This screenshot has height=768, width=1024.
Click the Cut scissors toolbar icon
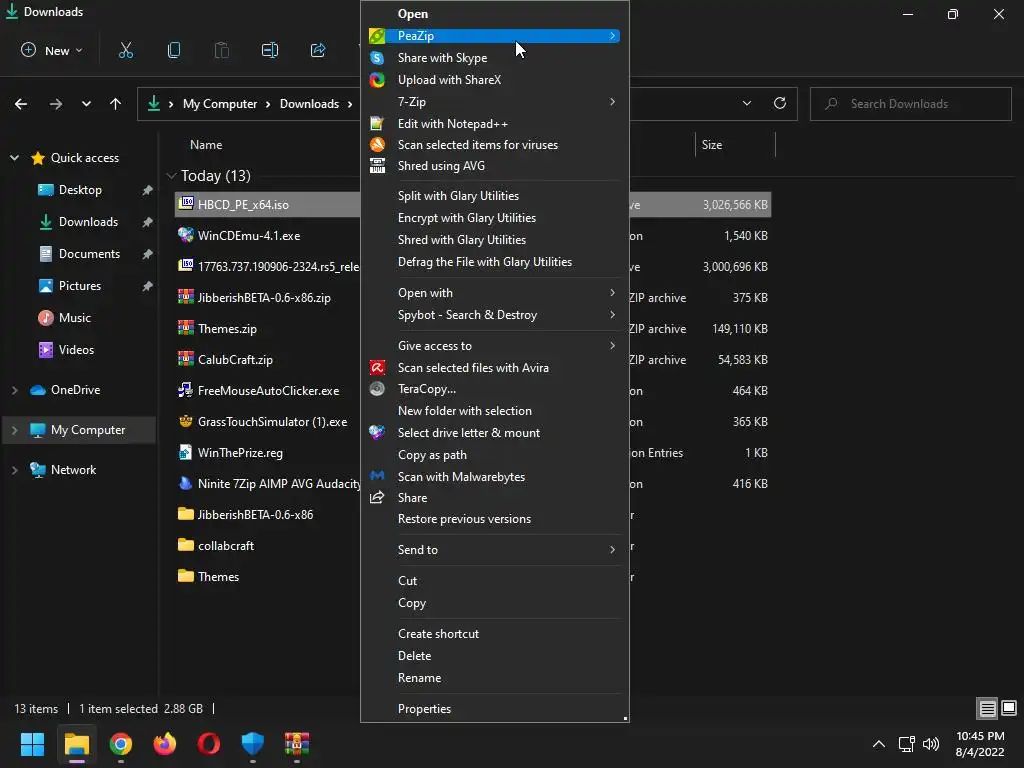(125, 50)
